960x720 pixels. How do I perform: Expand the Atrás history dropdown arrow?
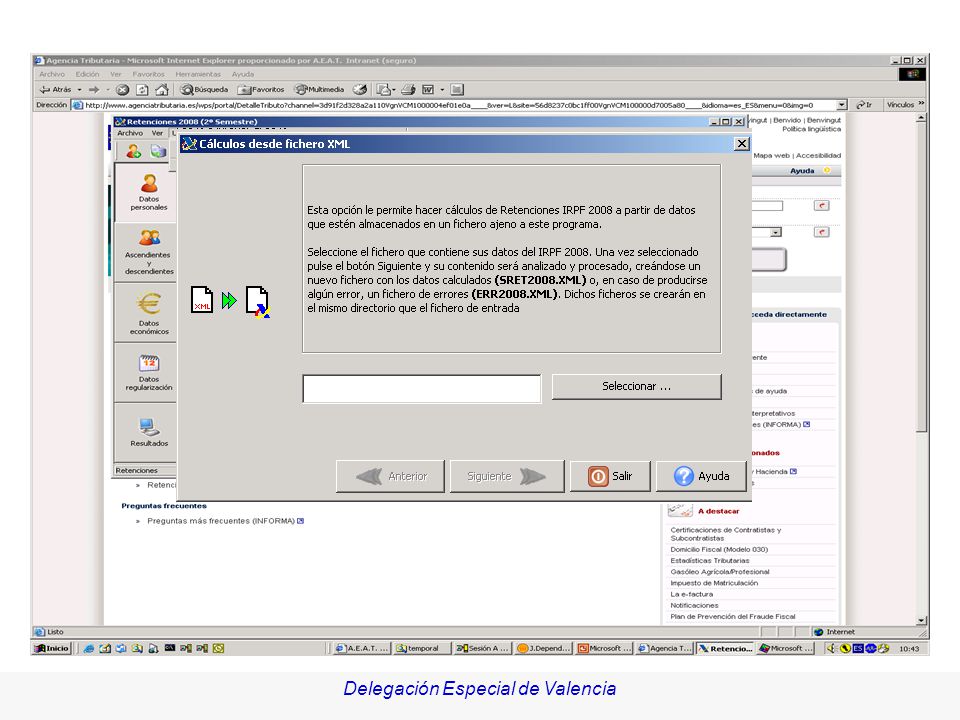pos(80,90)
